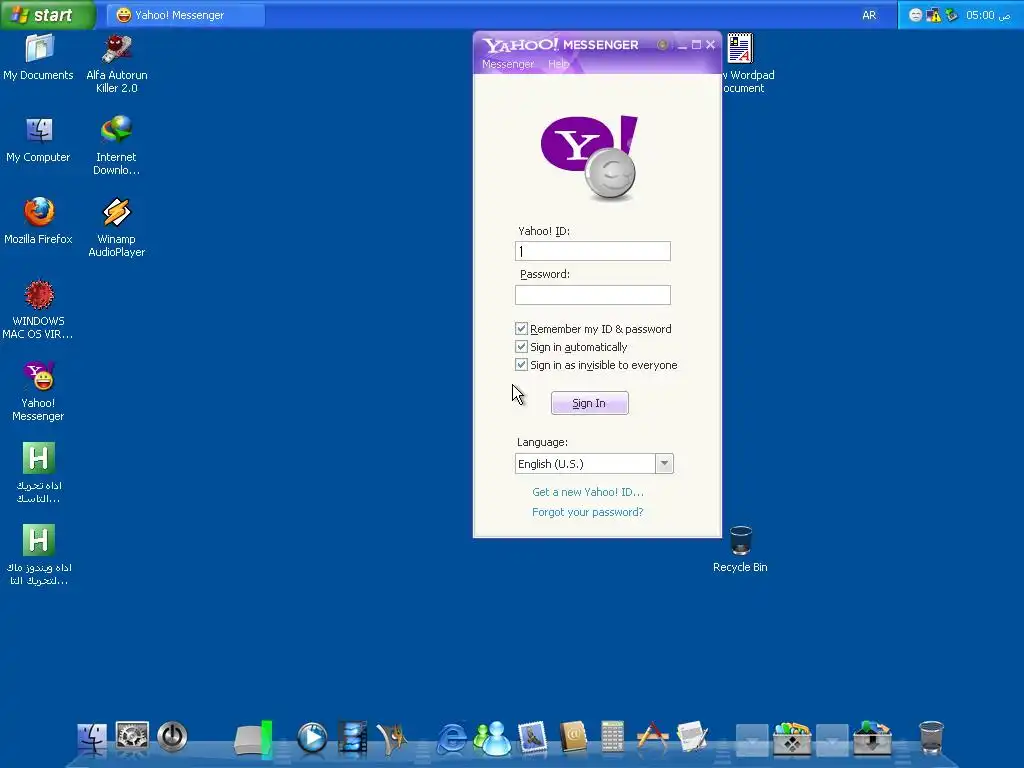This screenshot has width=1024, height=768.
Task: Open the film strip movie icon in dock
Action: (x=353, y=738)
